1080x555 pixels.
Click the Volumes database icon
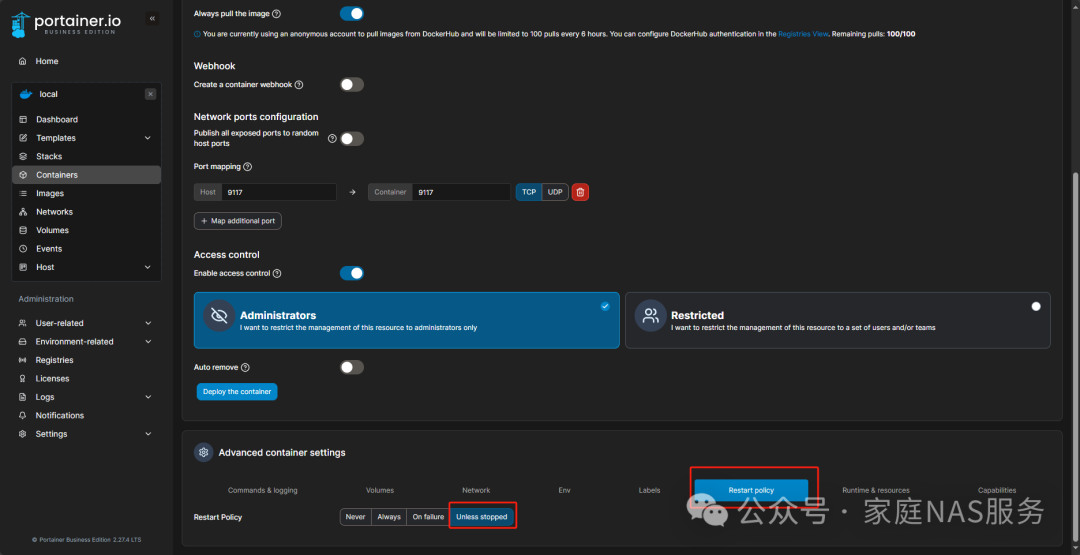pos(23,230)
